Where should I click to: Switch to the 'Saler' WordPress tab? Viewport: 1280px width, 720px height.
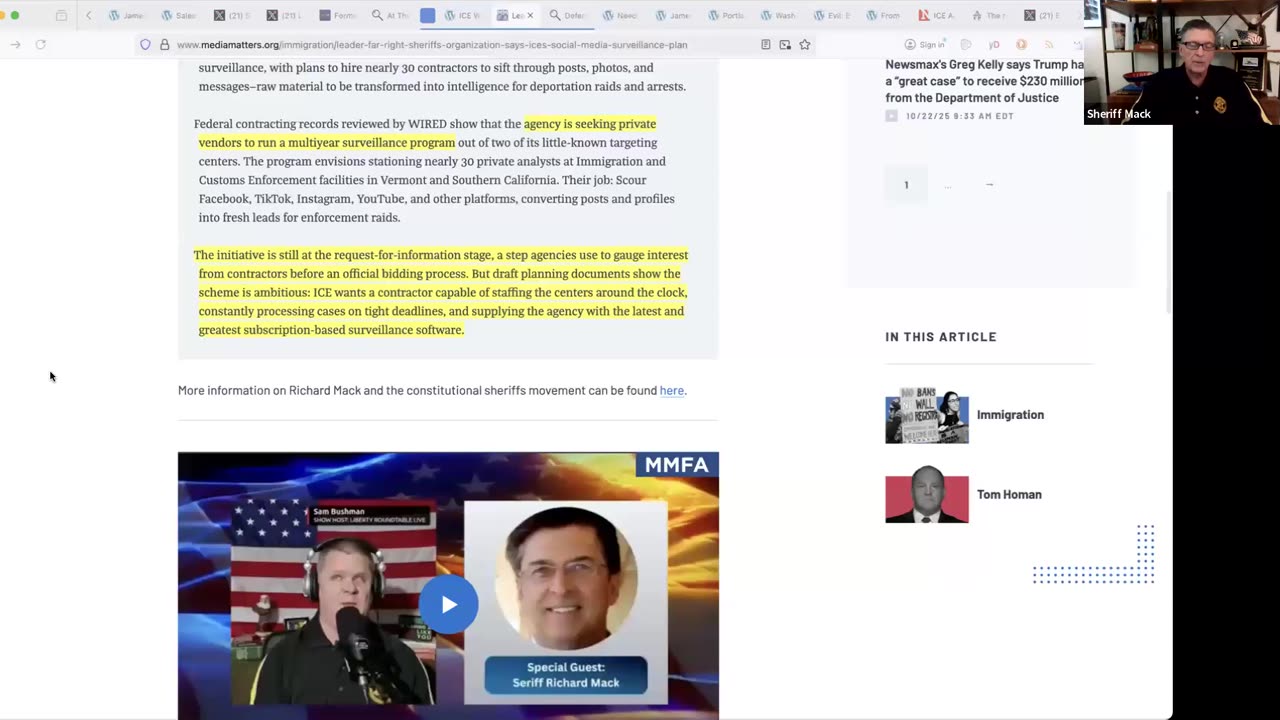[x=178, y=15]
